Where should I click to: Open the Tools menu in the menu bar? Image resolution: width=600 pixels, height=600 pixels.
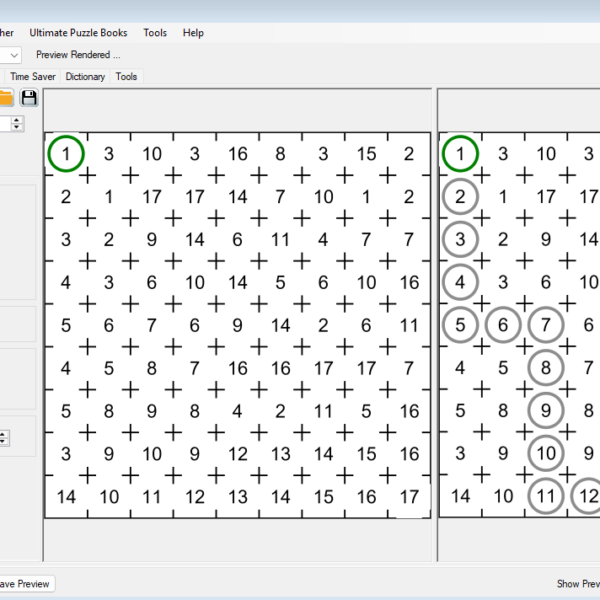155,33
